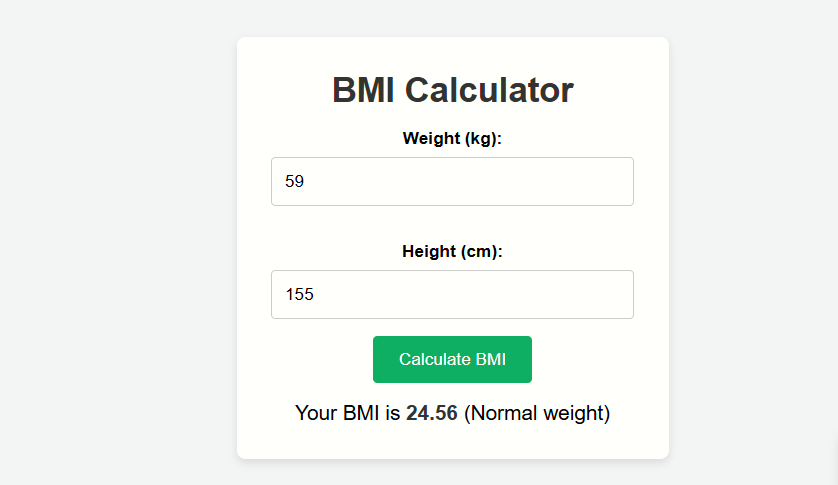Click the Calculate BMI button
Image resolution: width=838 pixels, height=485 pixels.
point(452,360)
